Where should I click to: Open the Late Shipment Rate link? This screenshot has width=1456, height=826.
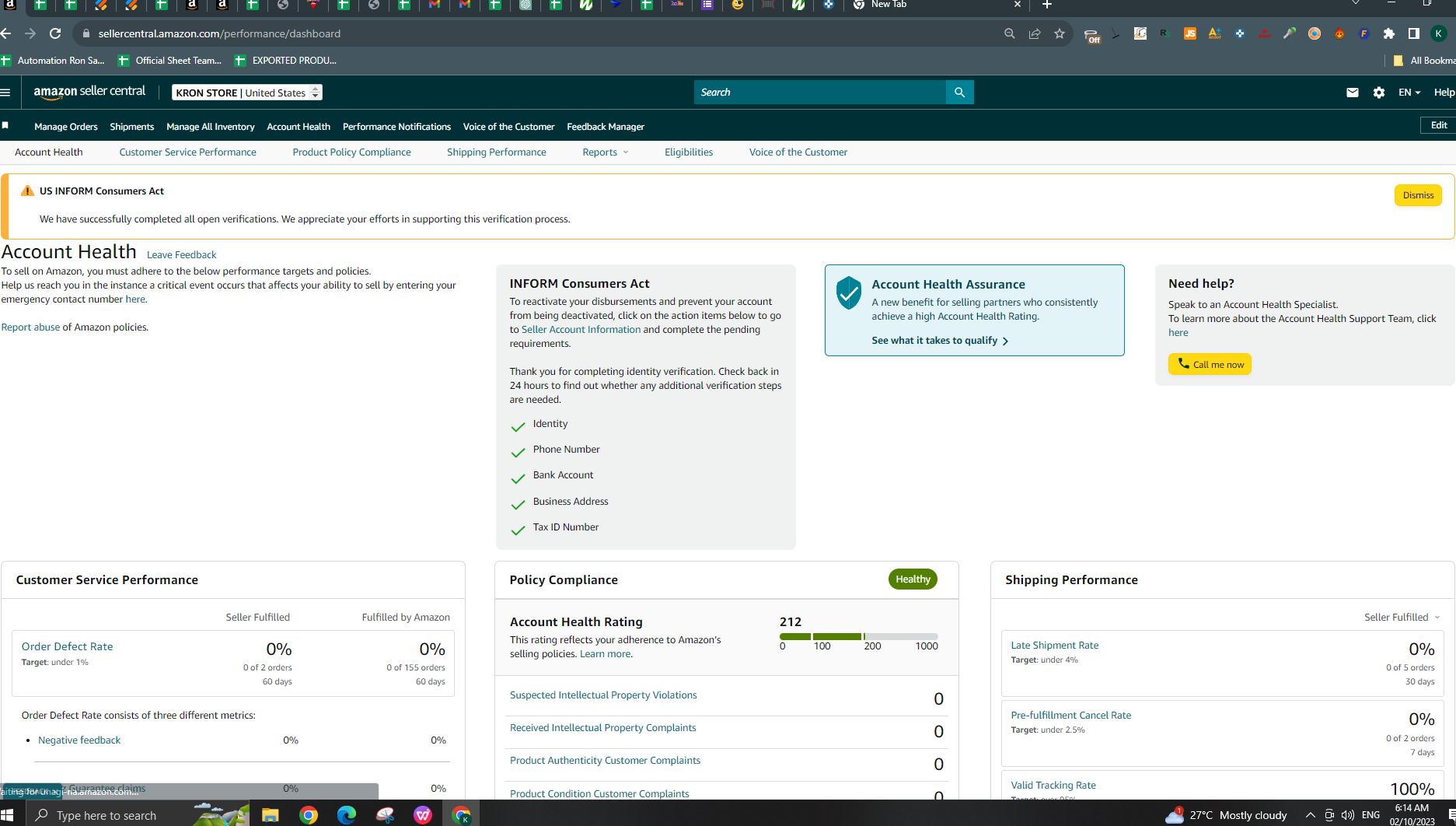[1055, 646]
